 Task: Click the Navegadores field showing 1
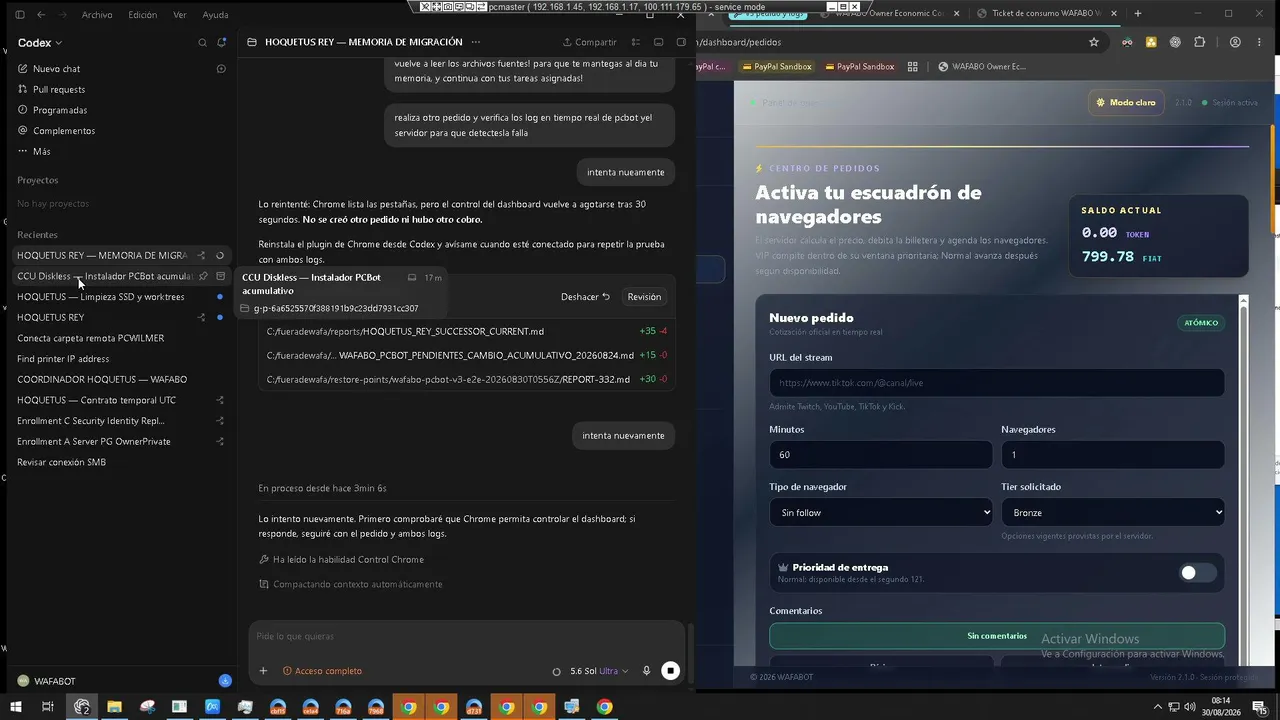point(1113,455)
